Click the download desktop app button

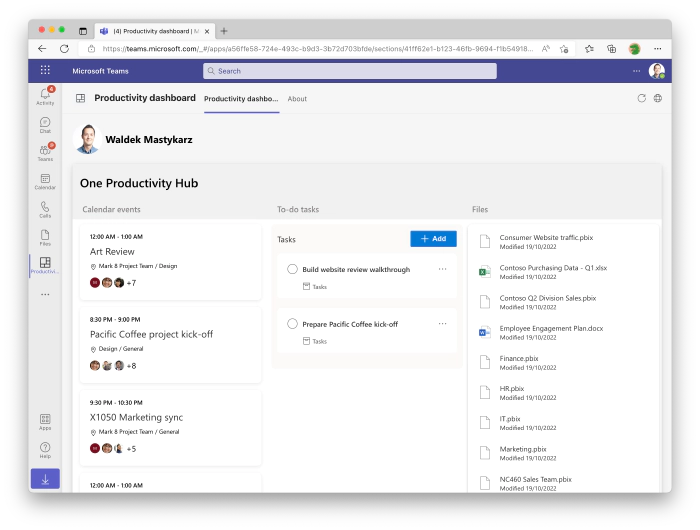pos(45,479)
